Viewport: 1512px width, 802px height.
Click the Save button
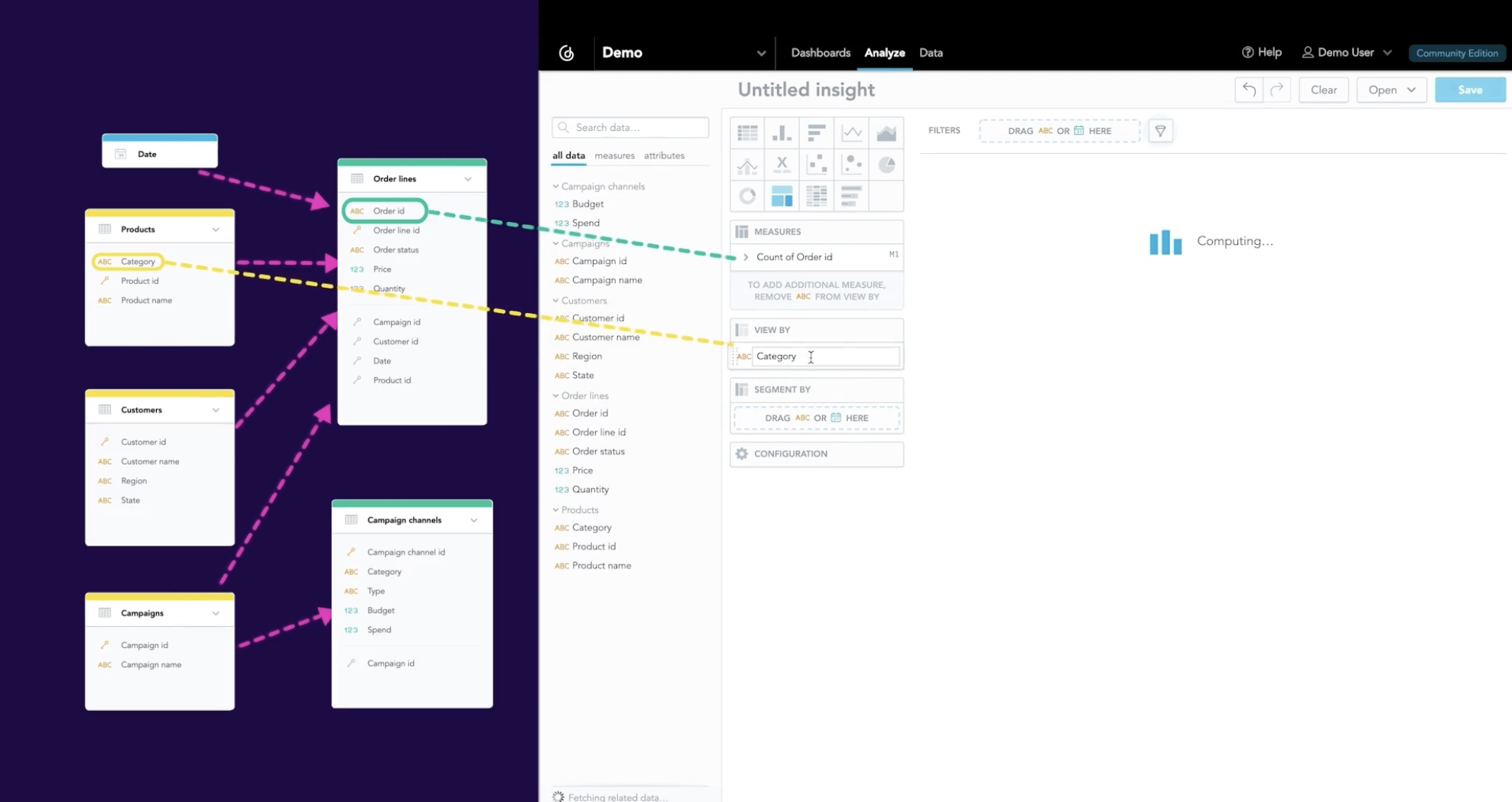(x=1469, y=90)
